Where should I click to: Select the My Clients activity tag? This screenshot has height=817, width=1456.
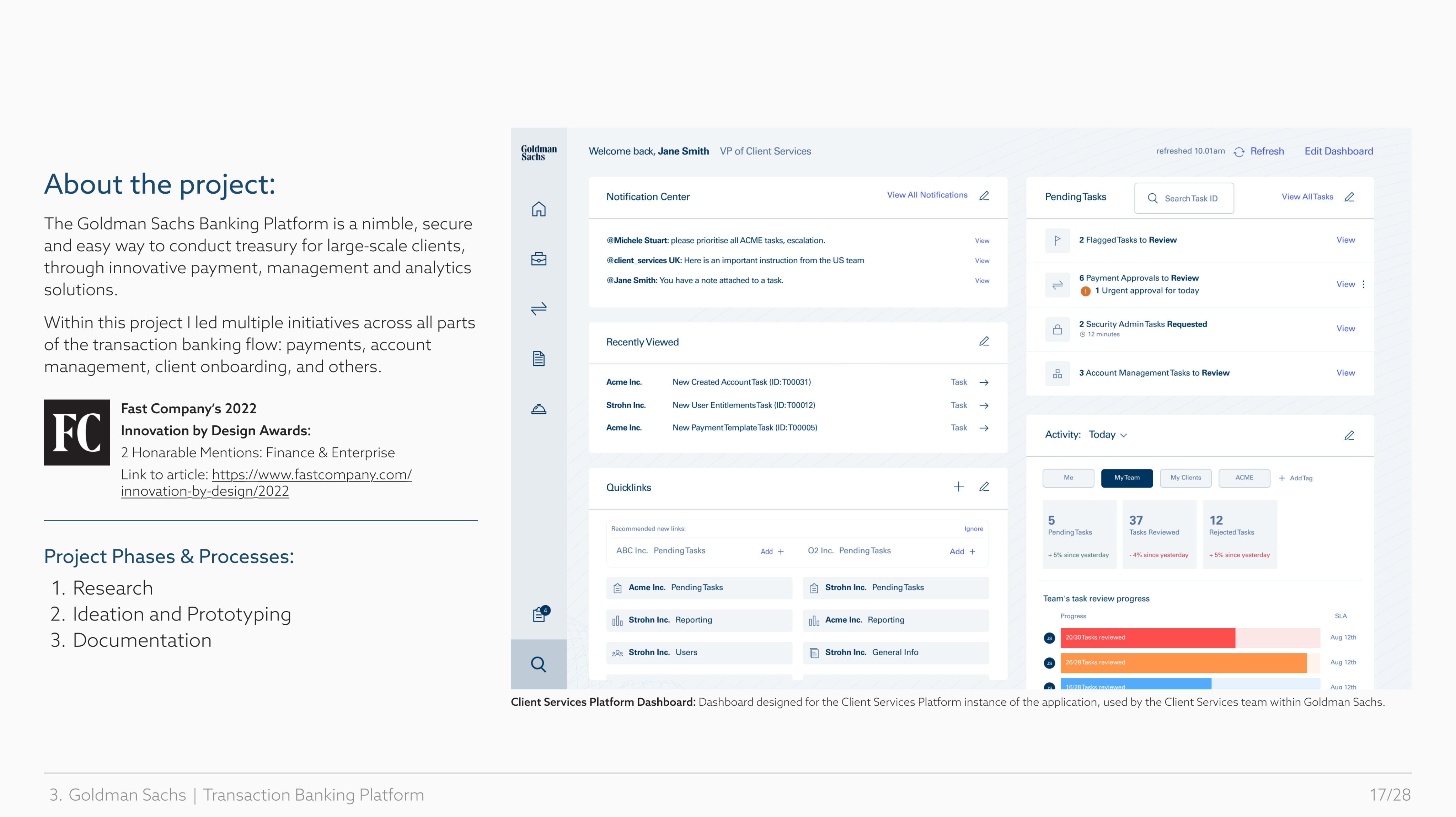1185,477
